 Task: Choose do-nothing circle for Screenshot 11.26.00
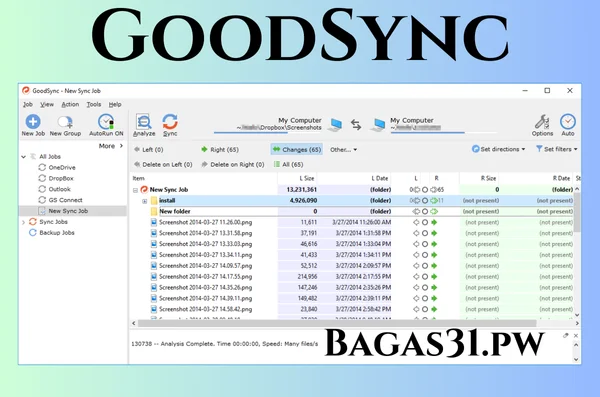(425, 222)
